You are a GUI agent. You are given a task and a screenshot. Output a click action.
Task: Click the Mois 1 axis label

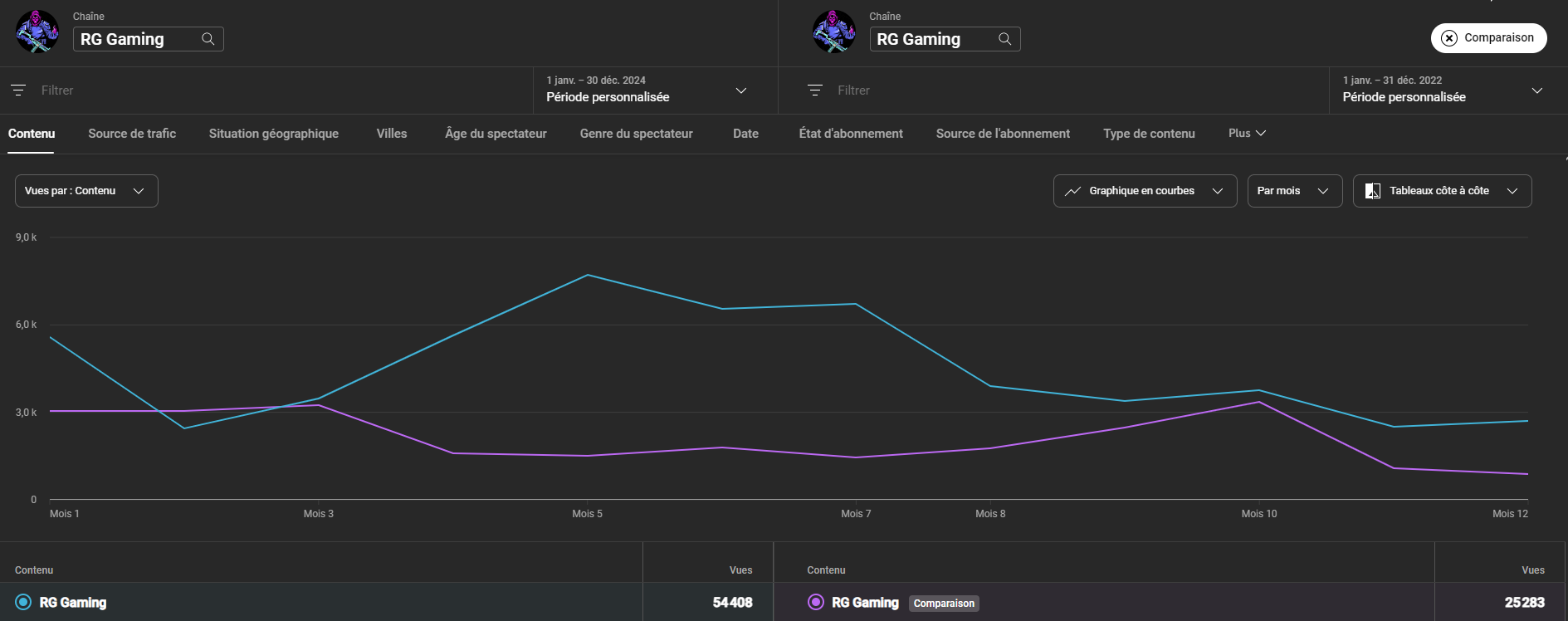point(65,514)
